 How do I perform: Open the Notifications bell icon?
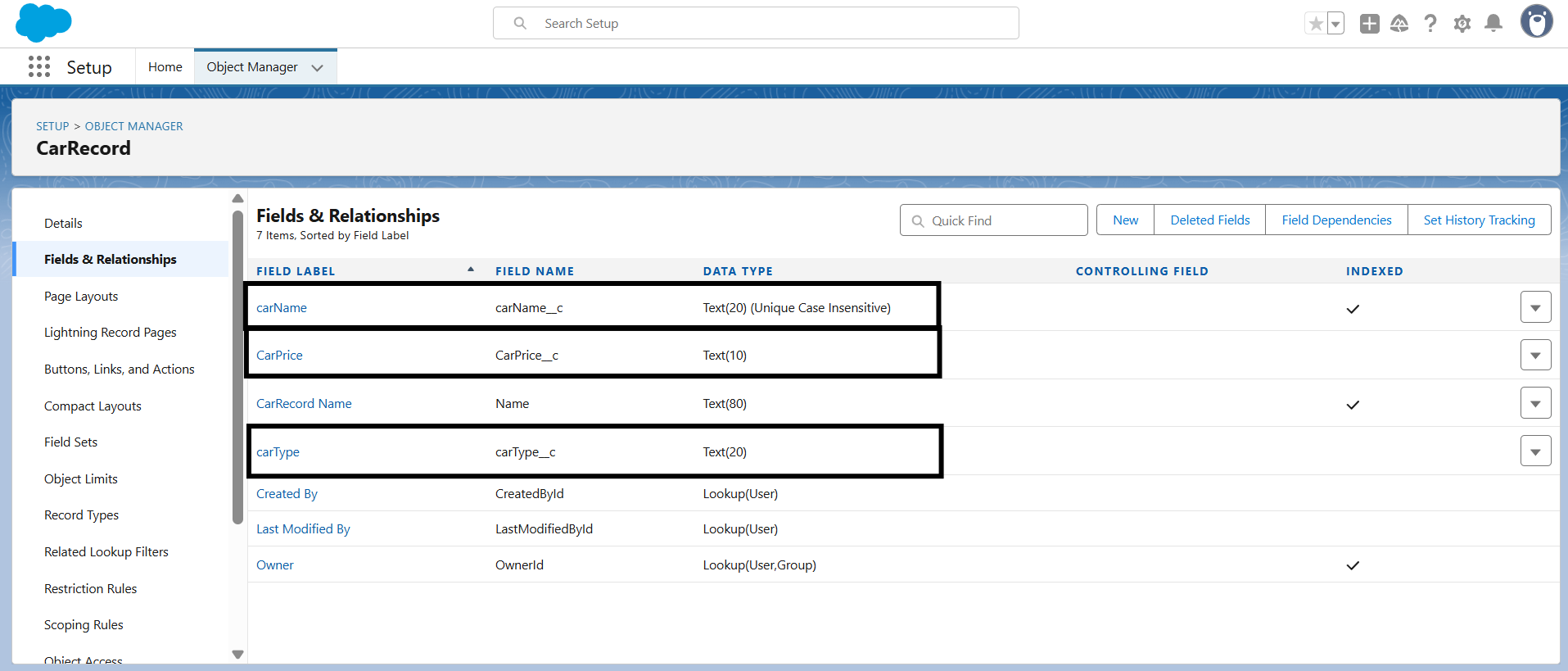[x=1493, y=24]
